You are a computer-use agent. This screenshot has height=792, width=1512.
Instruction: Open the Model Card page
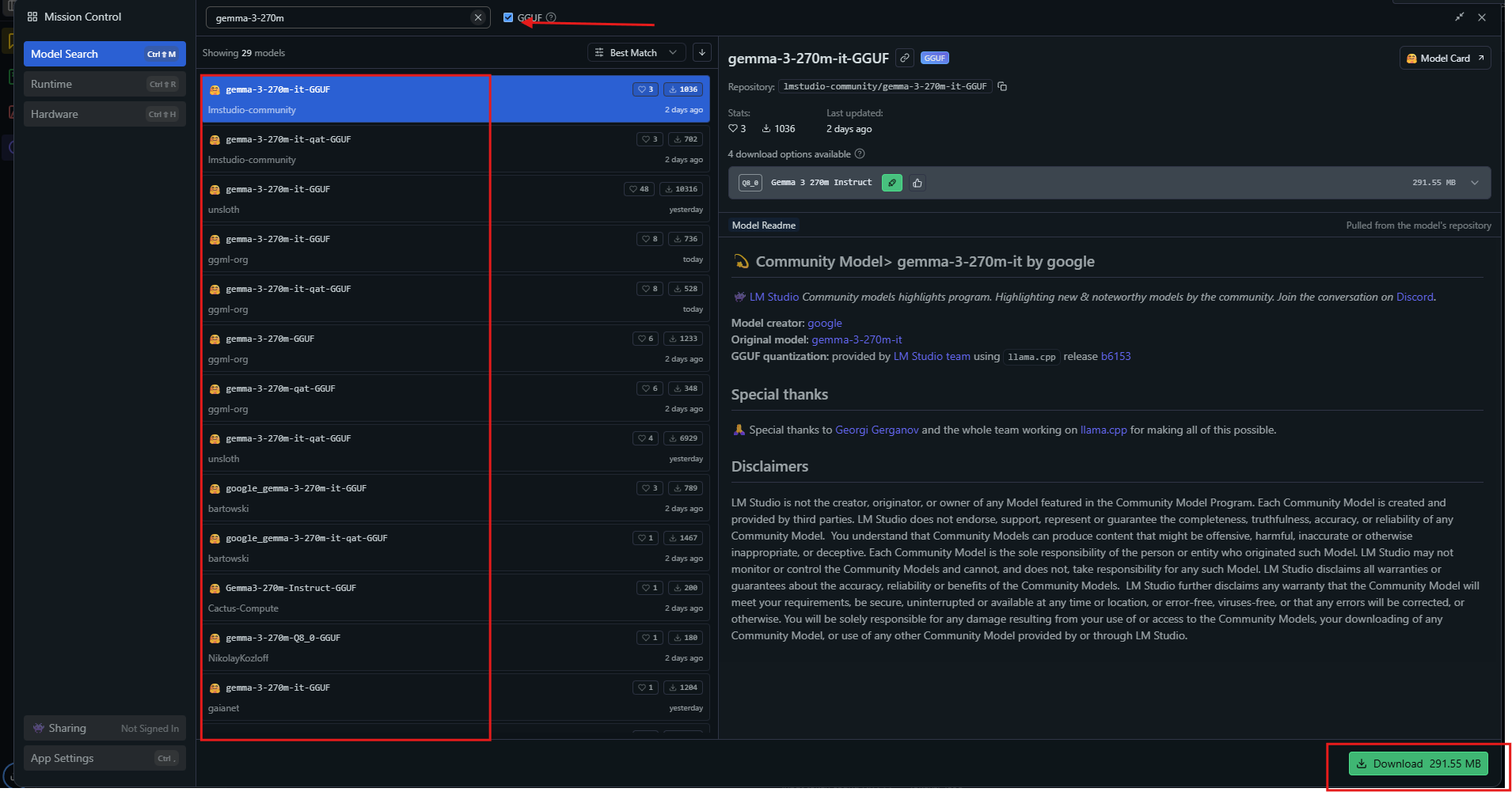[x=1445, y=58]
